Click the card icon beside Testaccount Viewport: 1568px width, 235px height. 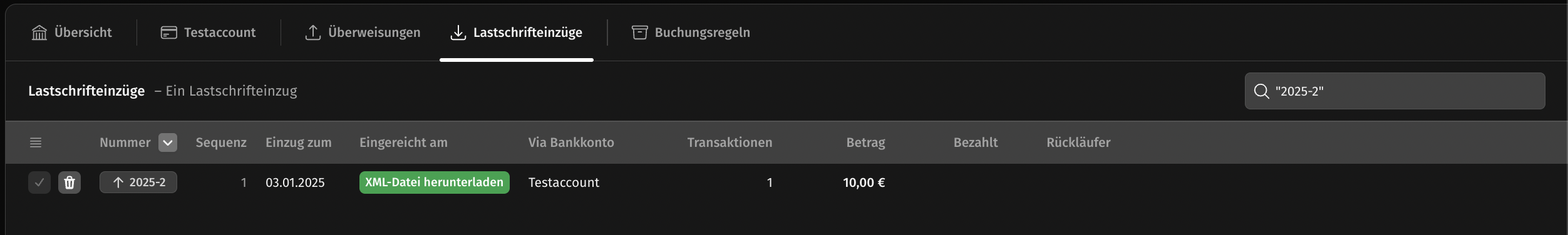coord(169,32)
